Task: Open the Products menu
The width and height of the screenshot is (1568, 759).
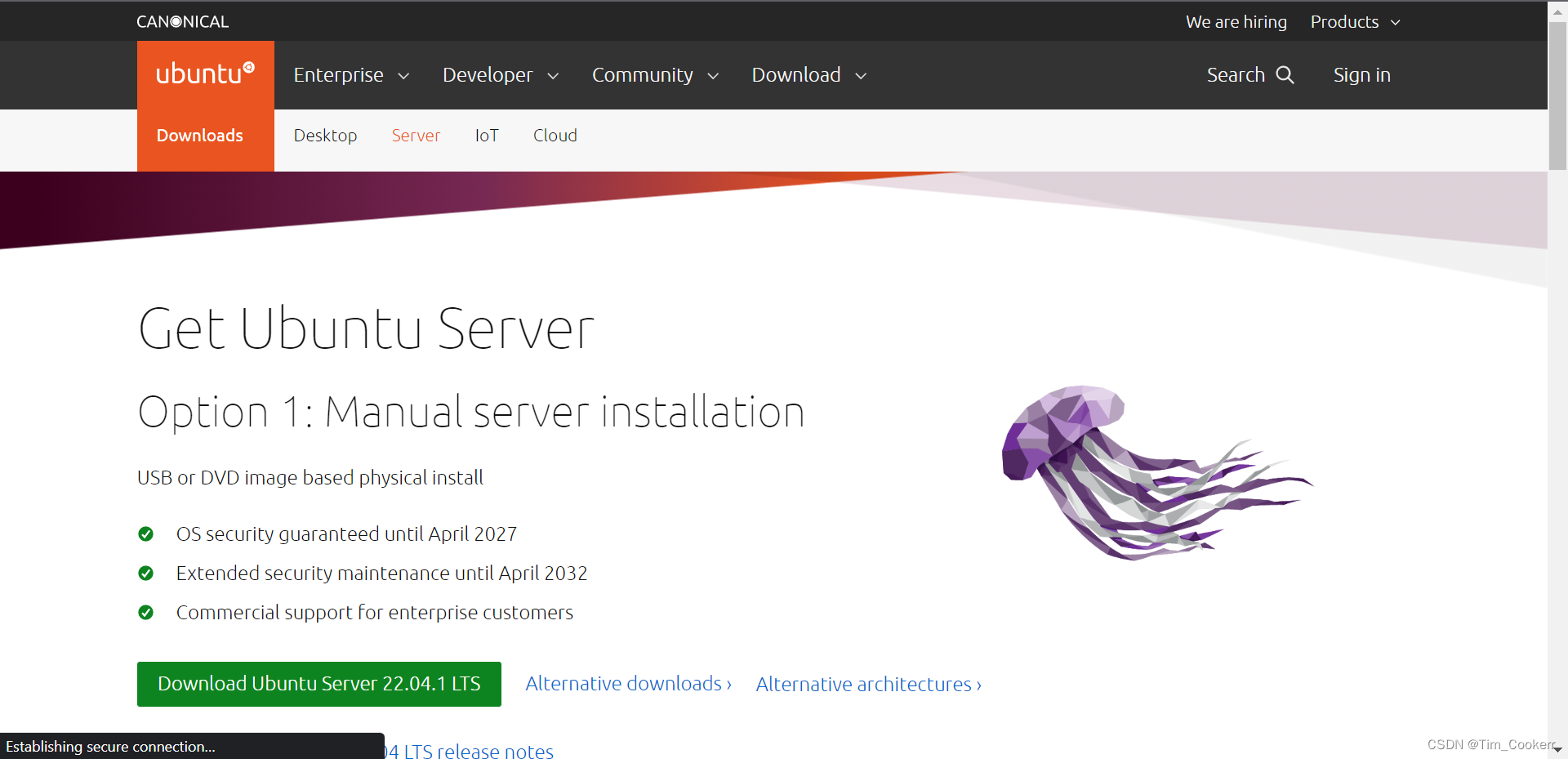Action: [x=1356, y=22]
